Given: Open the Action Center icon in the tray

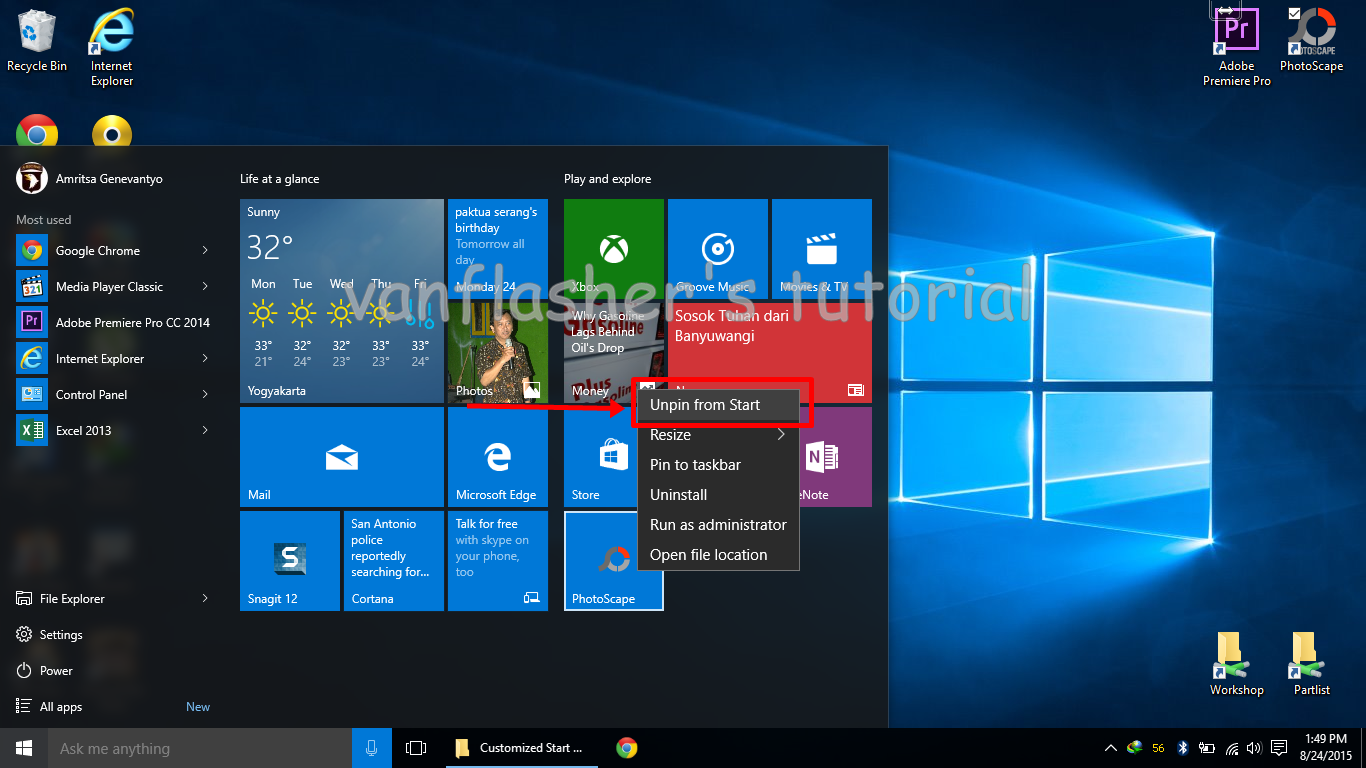Looking at the screenshot, I should point(1279,747).
